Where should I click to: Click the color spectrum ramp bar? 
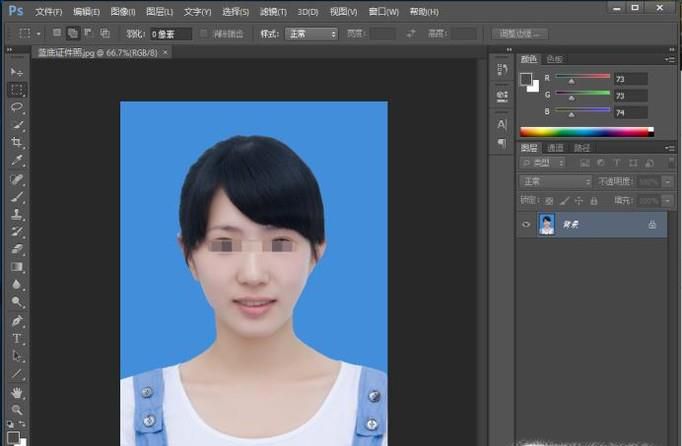click(x=586, y=131)
